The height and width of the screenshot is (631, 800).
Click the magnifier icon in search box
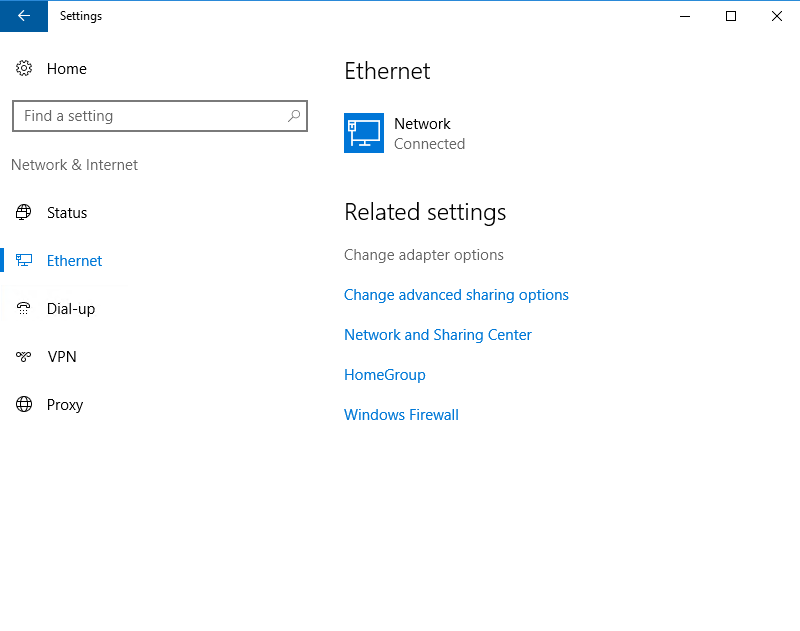[x=294, y=116]
